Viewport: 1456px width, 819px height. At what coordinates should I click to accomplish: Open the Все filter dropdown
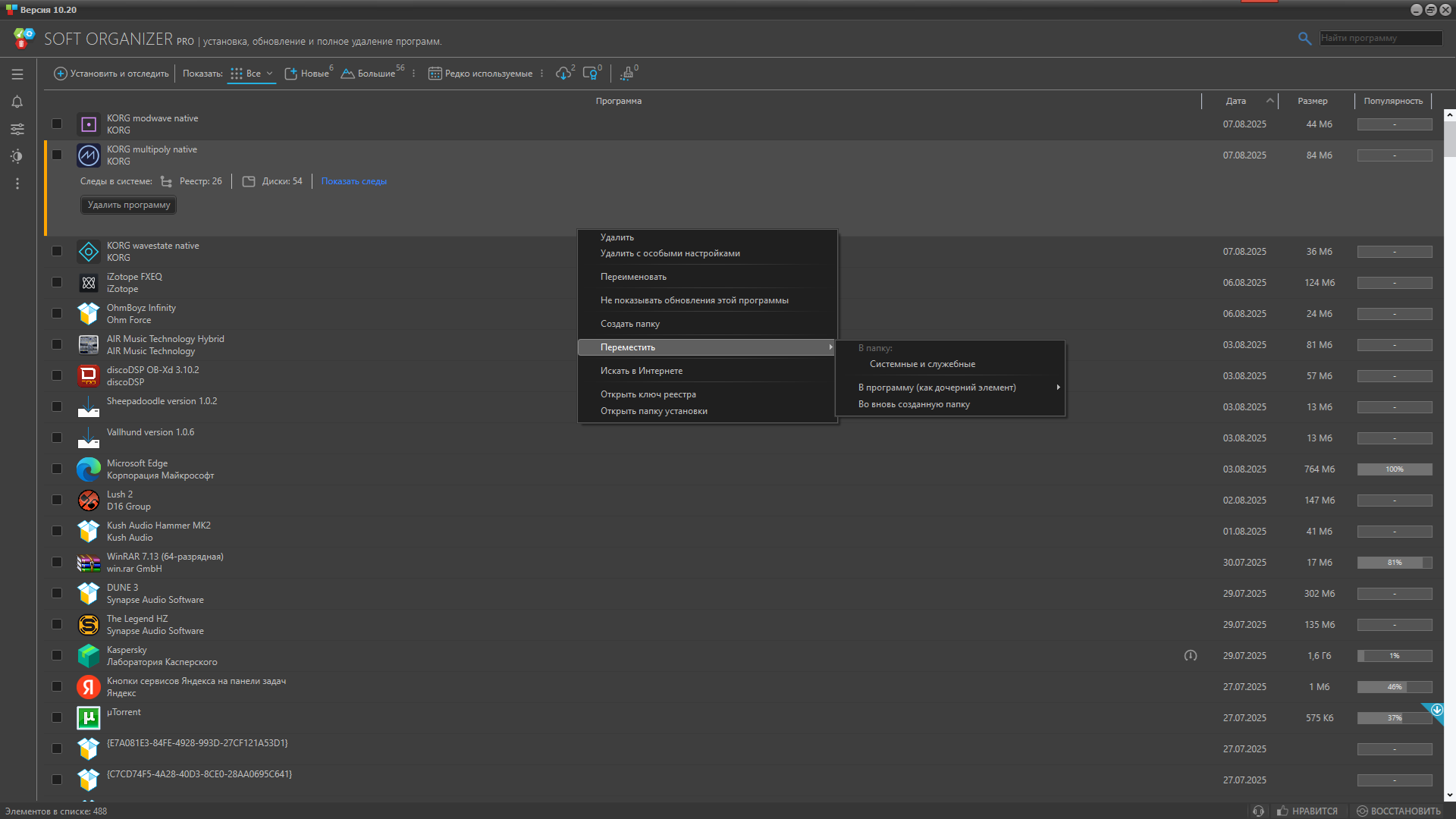[x=252, y=74]
